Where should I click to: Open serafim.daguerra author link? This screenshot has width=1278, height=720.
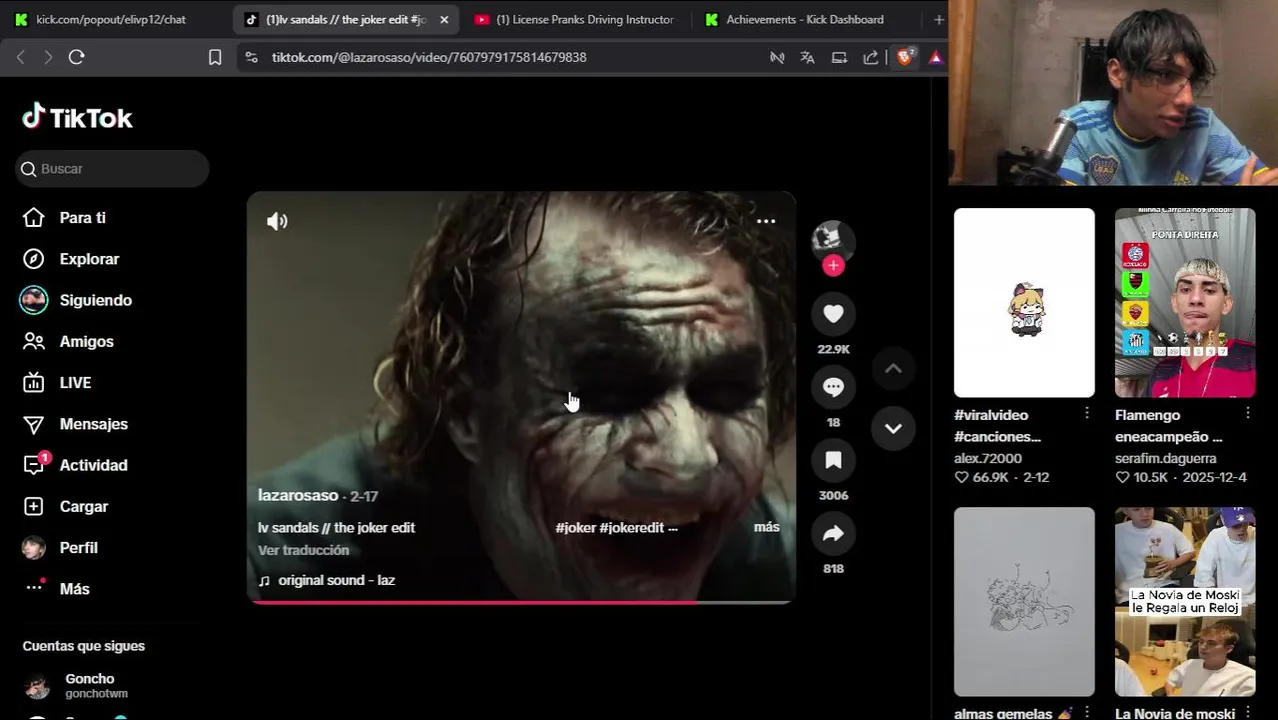tap(1166, 459)
